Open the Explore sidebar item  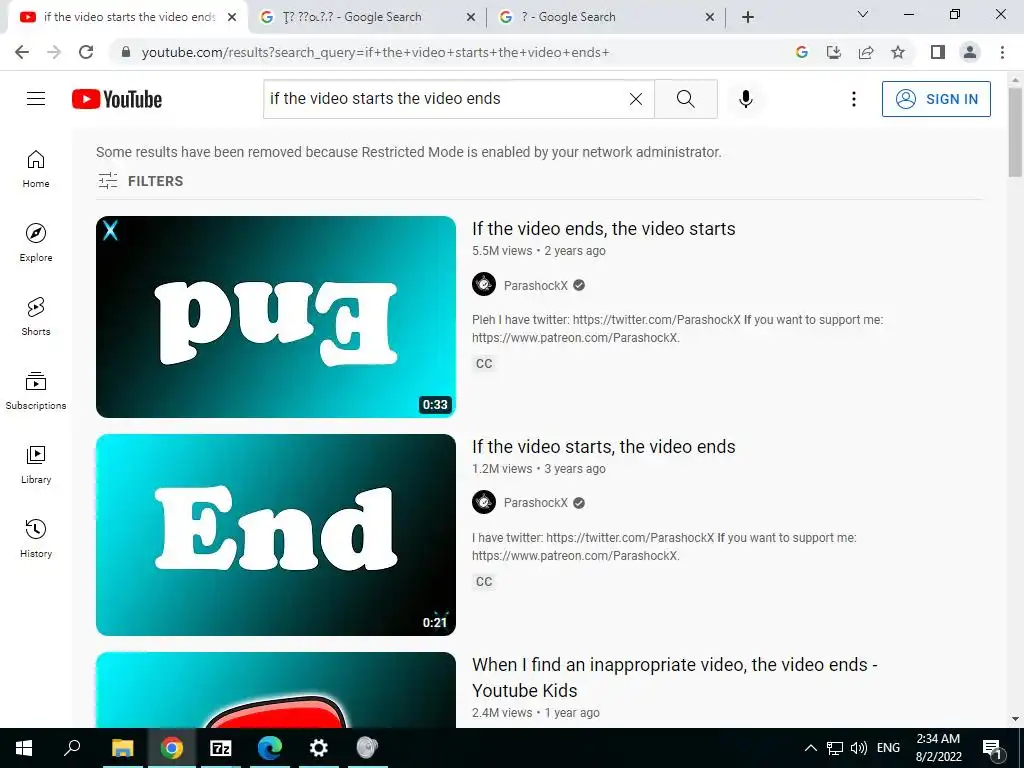tap(36, 242)
